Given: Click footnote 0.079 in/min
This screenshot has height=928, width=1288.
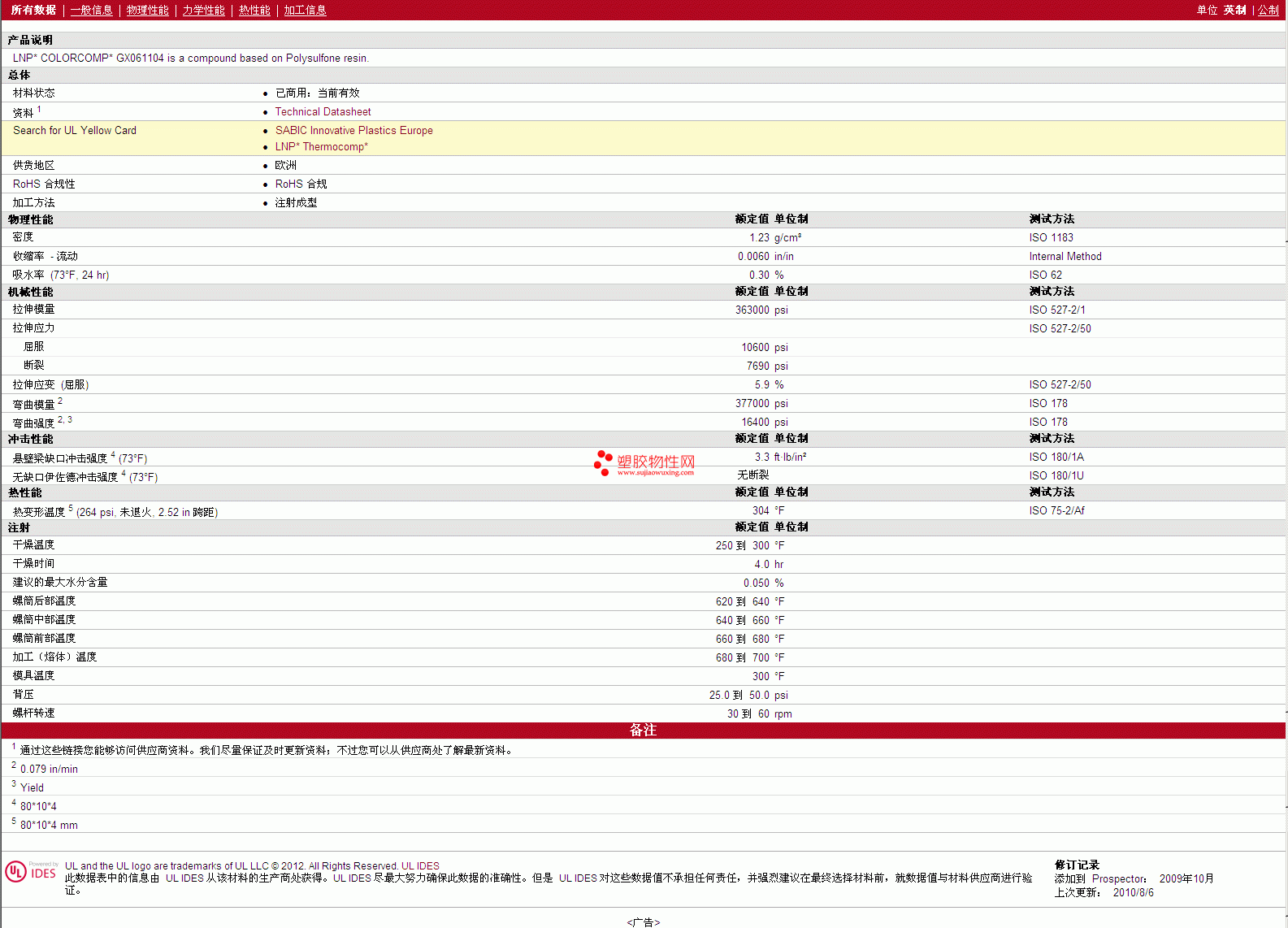Looking at the screenshot, I should click(49, 770).
